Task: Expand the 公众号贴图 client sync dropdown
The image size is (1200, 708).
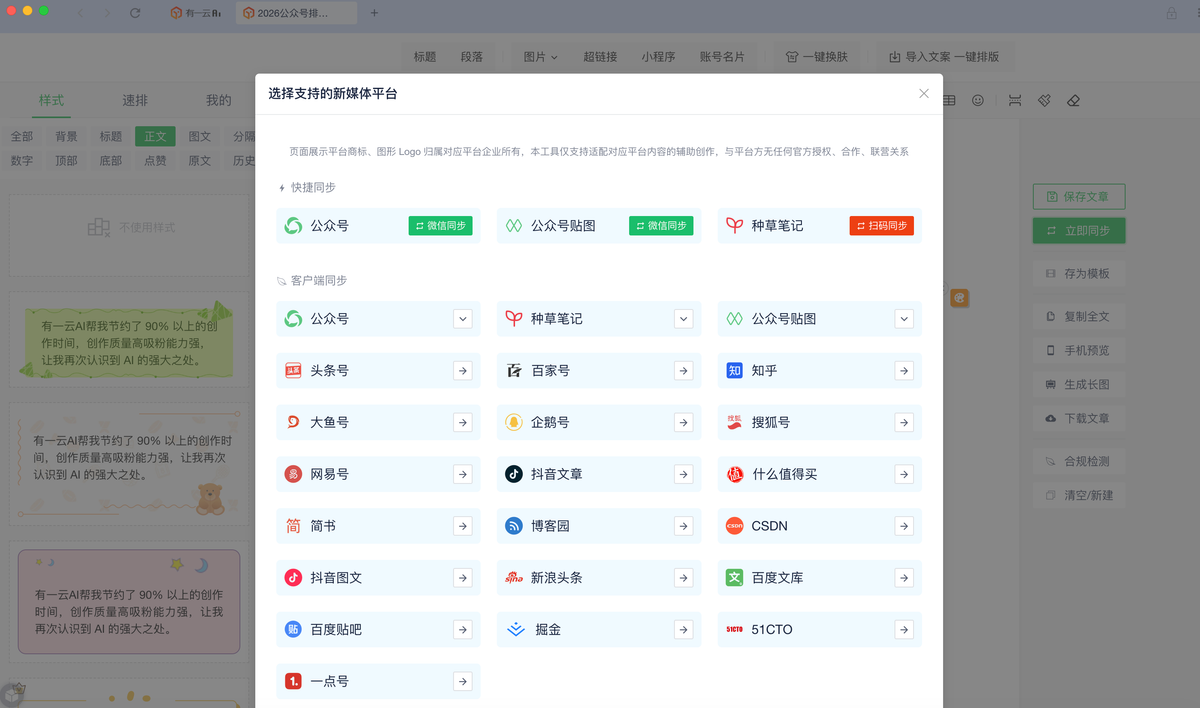Action: click(904, 319)
